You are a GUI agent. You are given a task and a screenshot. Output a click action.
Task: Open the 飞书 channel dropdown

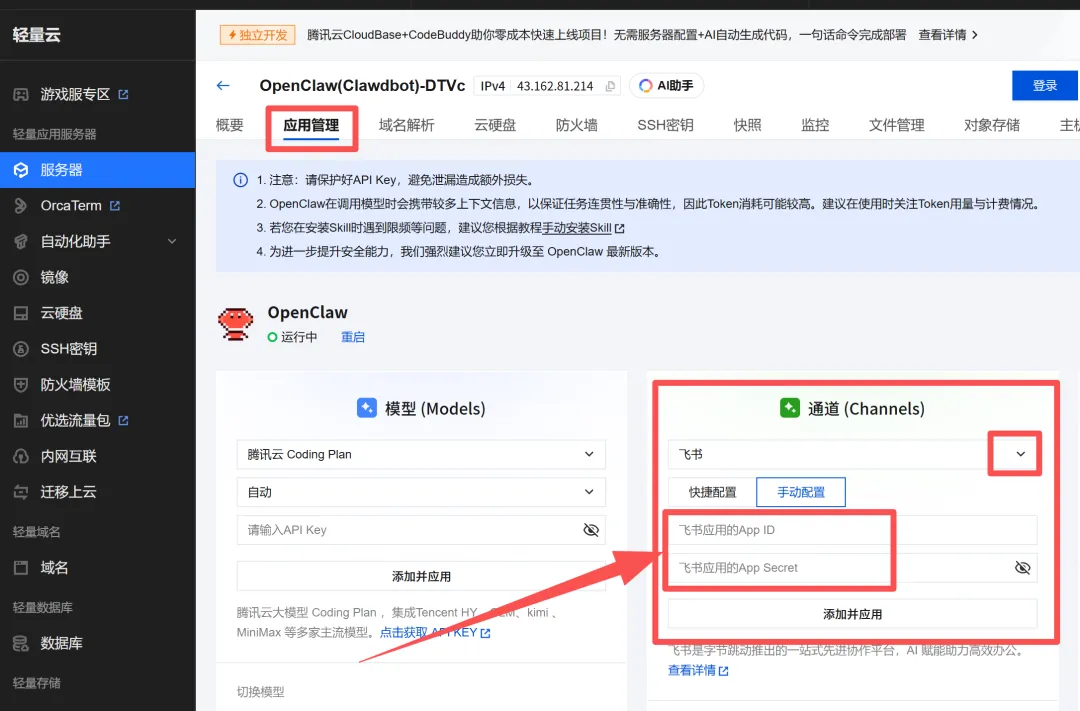coord(853,454)
